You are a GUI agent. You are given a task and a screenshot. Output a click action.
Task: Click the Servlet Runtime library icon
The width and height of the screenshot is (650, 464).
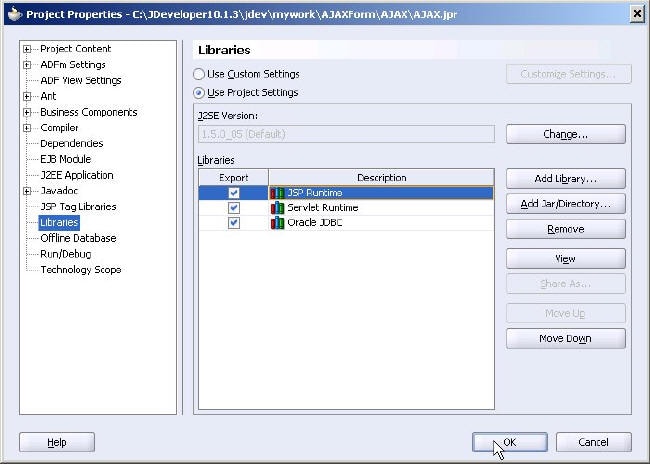(277, 208)
